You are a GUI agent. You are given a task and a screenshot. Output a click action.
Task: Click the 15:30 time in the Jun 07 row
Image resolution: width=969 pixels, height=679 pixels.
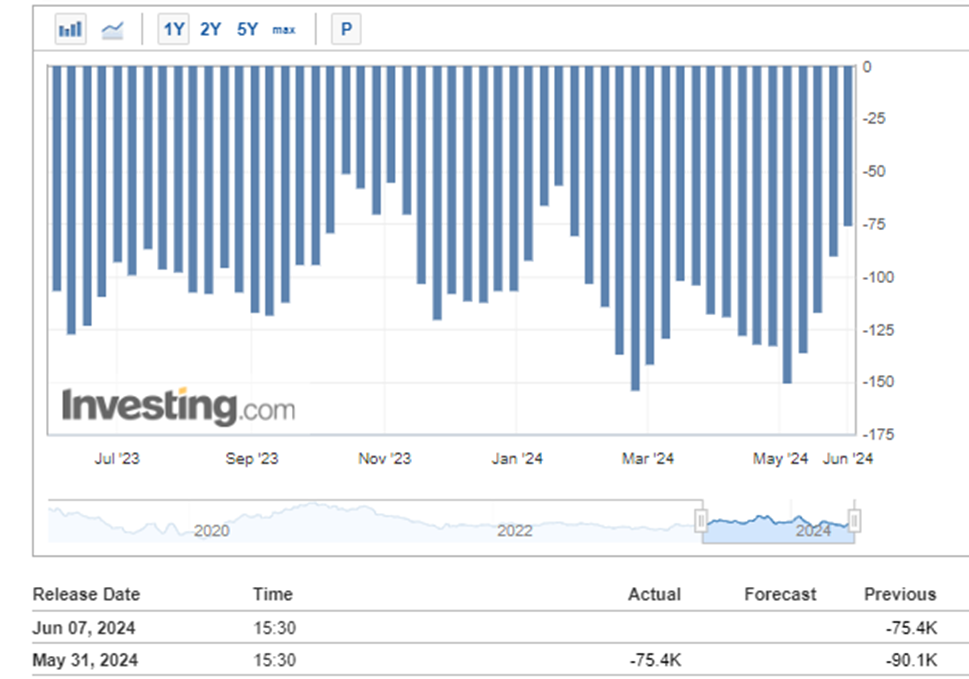(274, 628)
